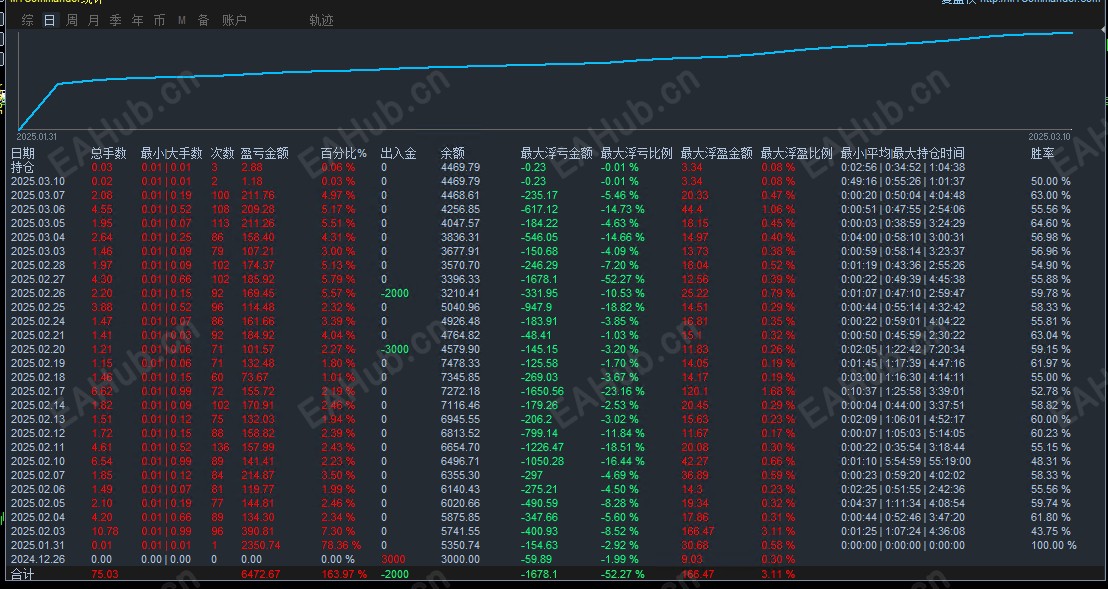Open the 月 monthly view icon
Screen dimensions: 1108x589
[91, 19]
